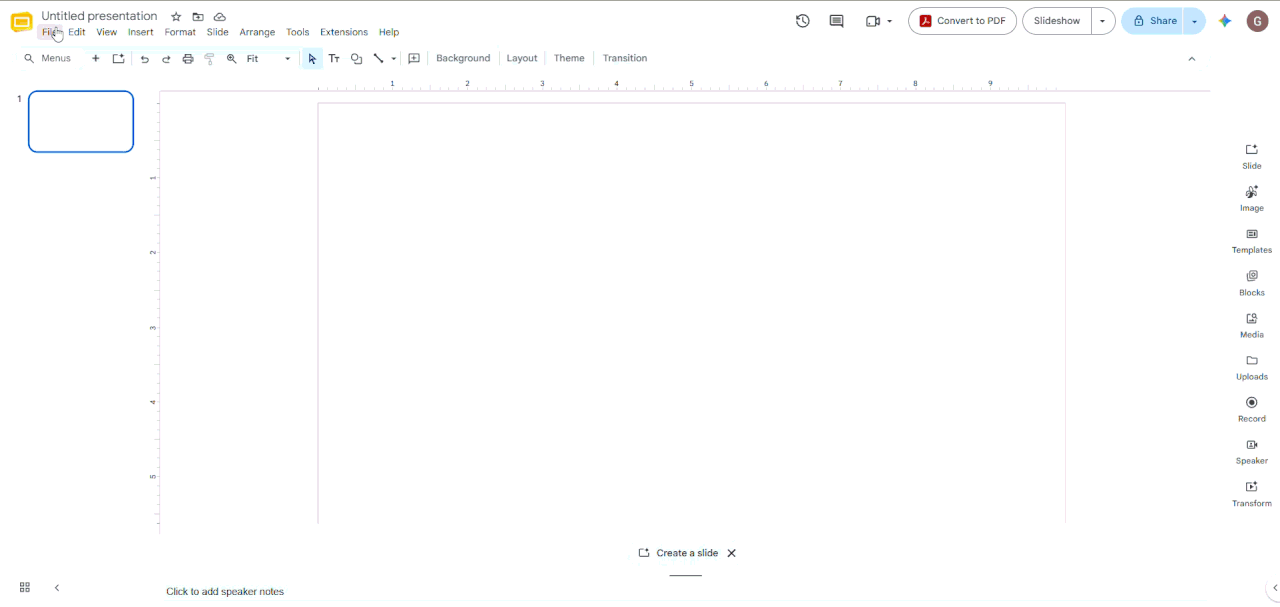Click Convert to PDF button

click(963, 21)
